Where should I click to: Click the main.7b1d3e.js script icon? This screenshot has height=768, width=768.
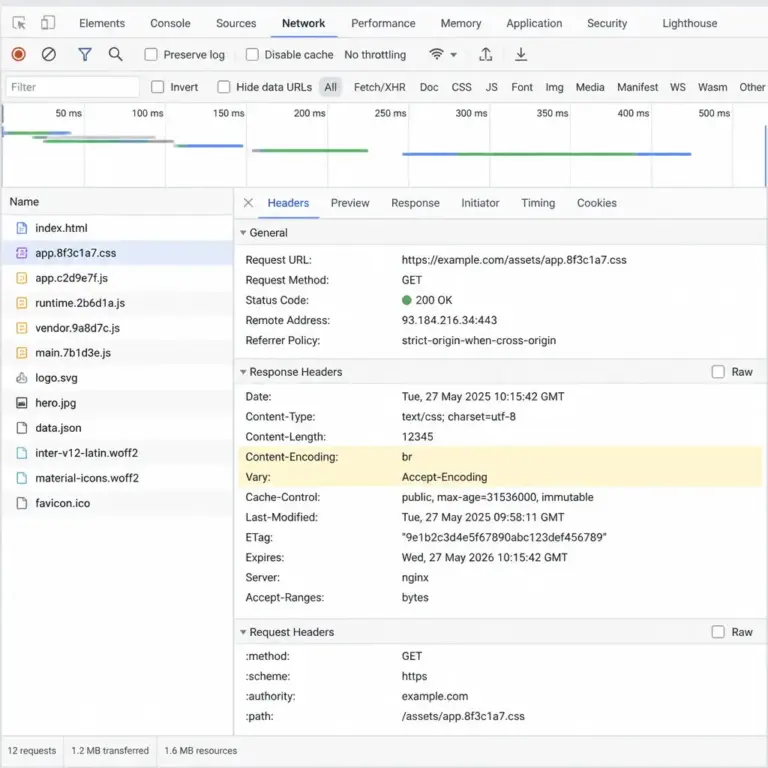[22, 353]
